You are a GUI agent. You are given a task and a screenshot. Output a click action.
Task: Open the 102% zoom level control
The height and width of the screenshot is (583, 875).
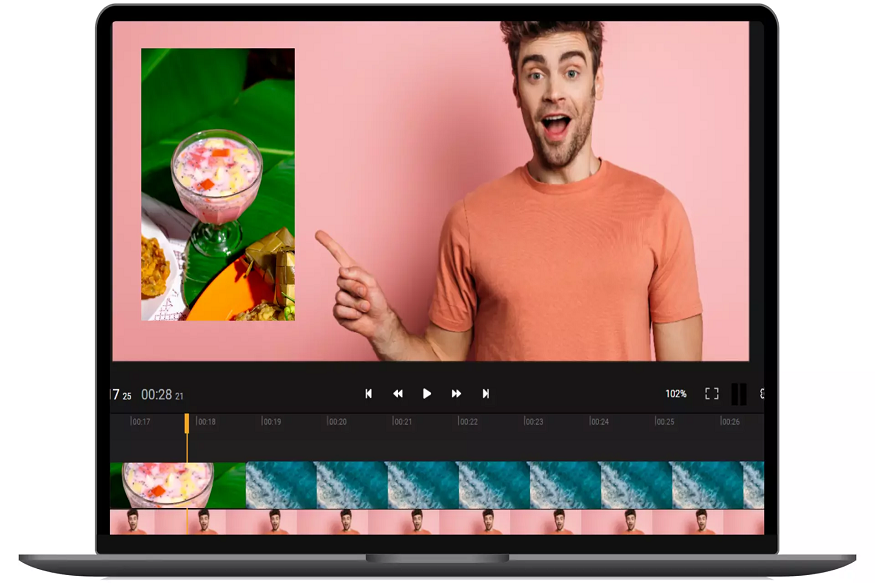coord(676,394)
